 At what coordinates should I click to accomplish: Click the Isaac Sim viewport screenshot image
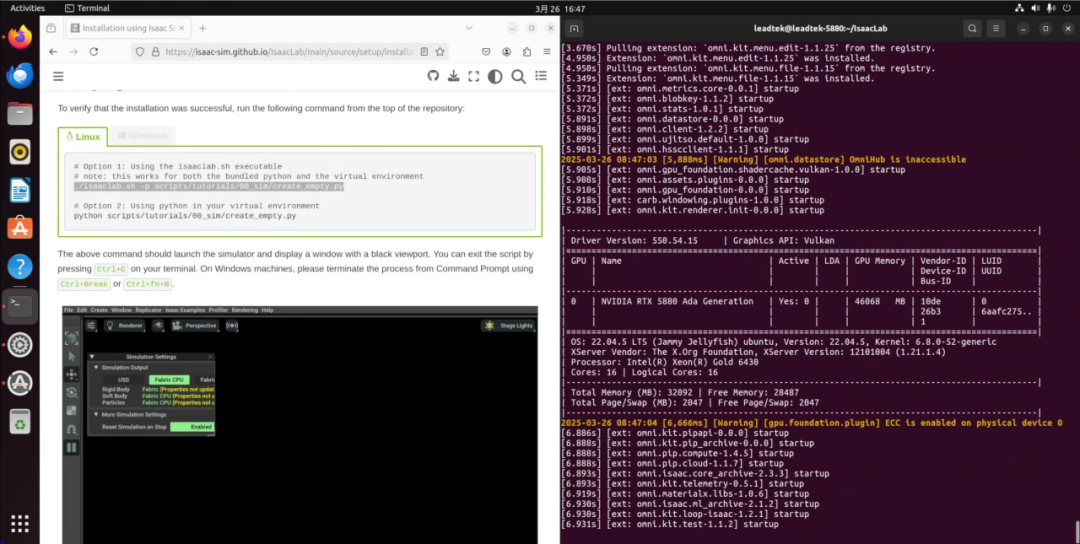[x=300, y=425]
